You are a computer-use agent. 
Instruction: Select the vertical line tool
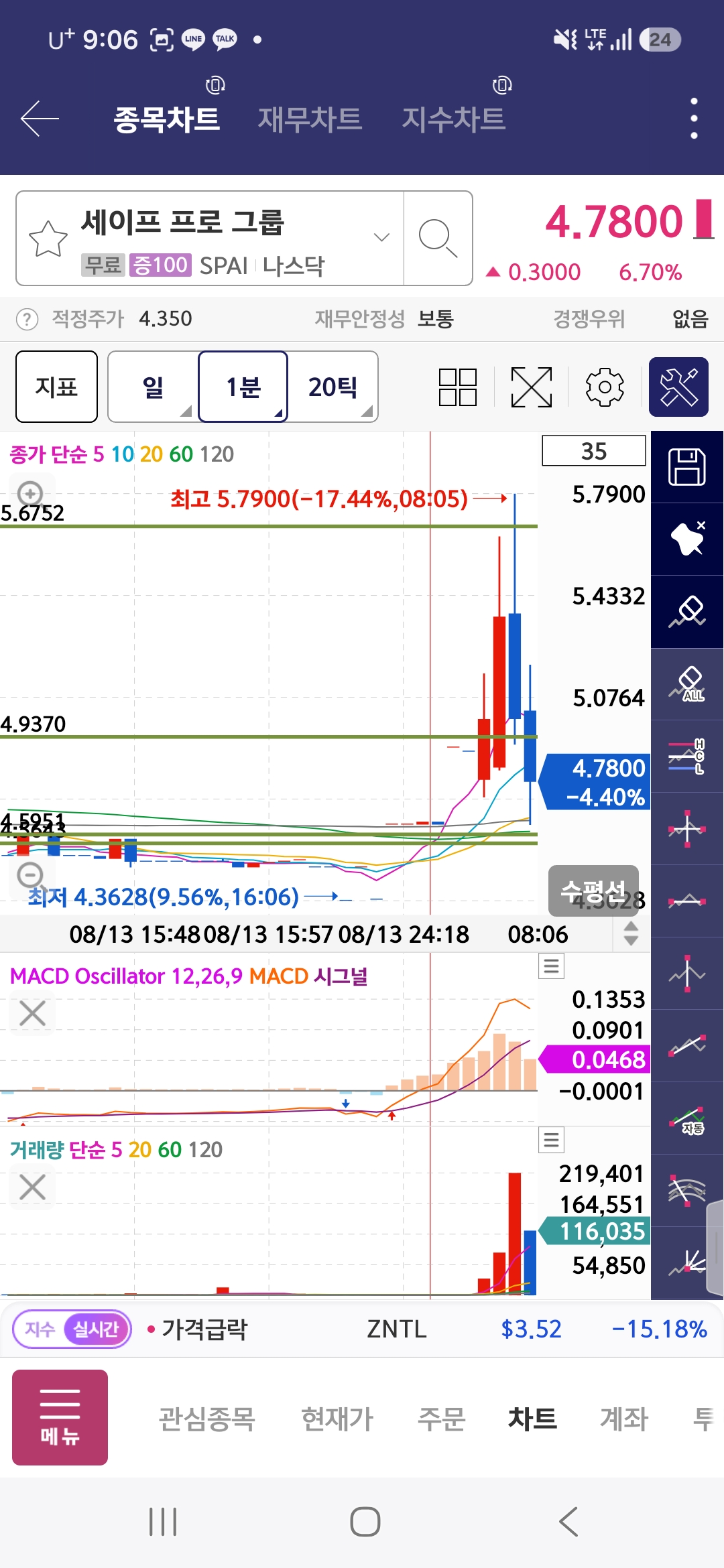(687, 974)
